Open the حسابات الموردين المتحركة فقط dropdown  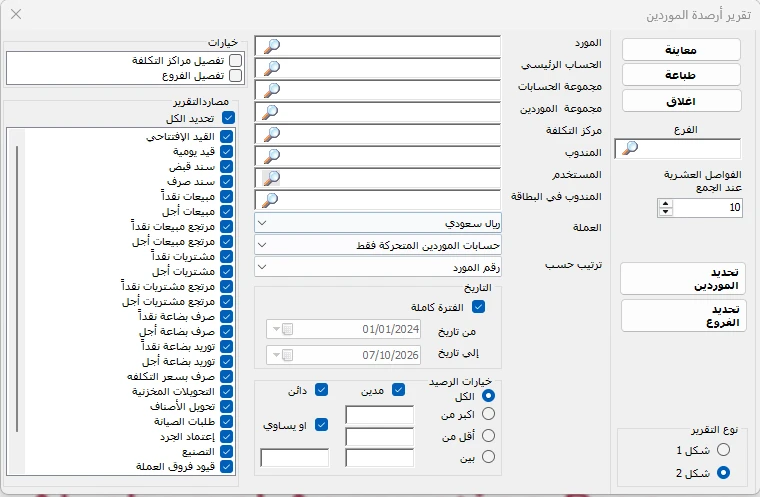[378, 245]
